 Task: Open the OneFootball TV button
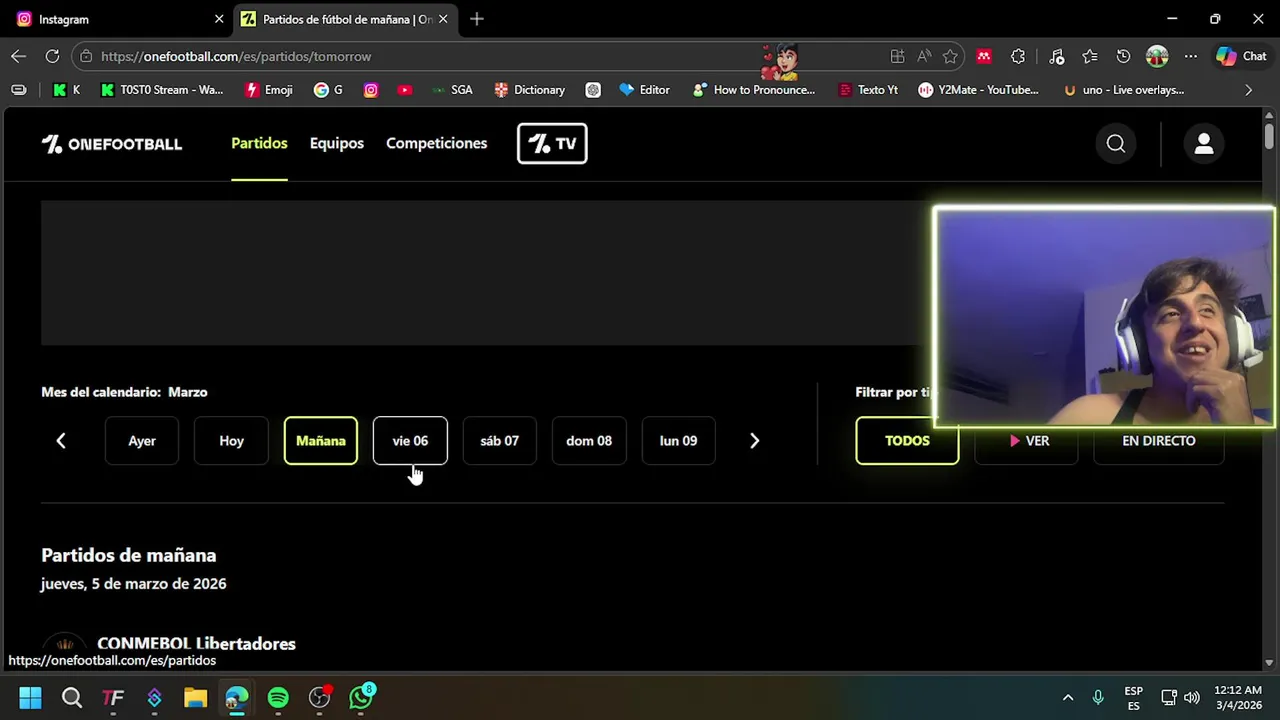pos(552,143)
